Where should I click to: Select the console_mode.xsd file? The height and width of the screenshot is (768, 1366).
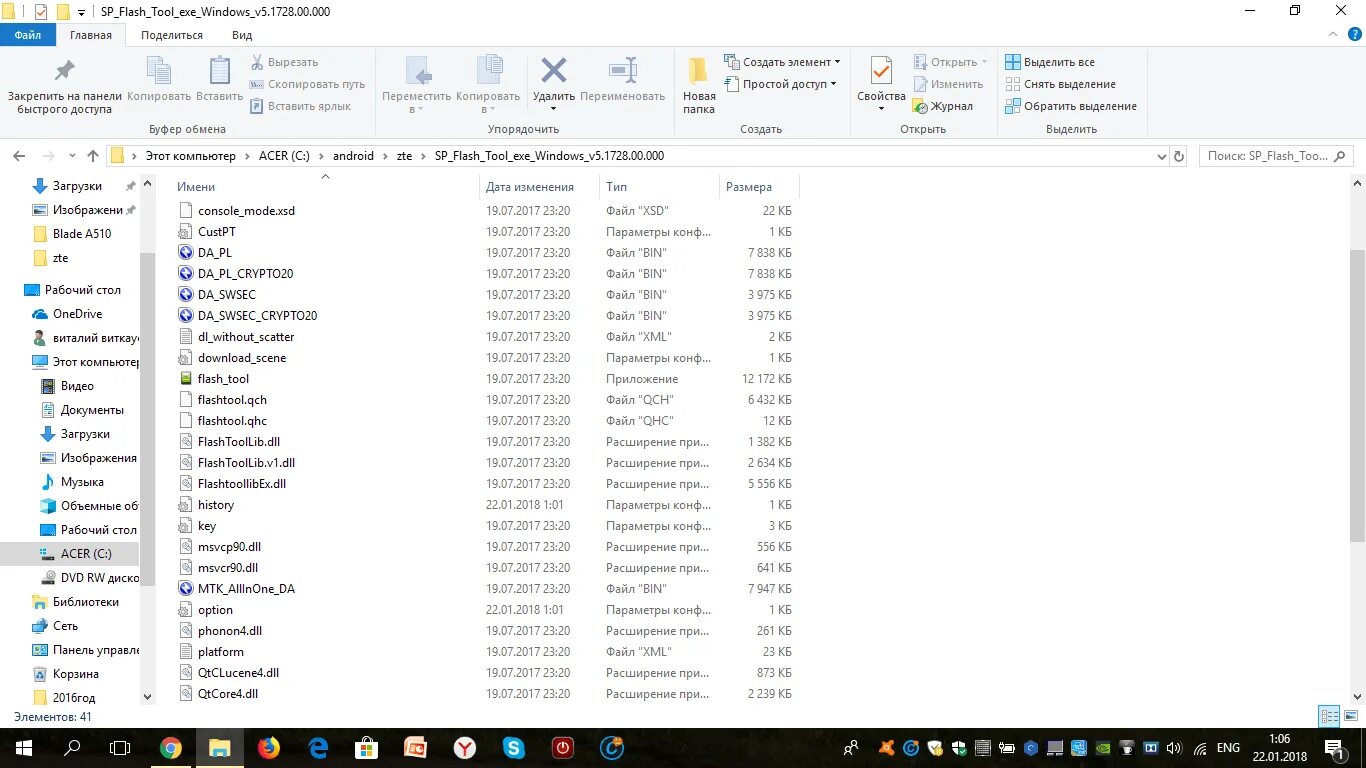click(x=246, y=211)
